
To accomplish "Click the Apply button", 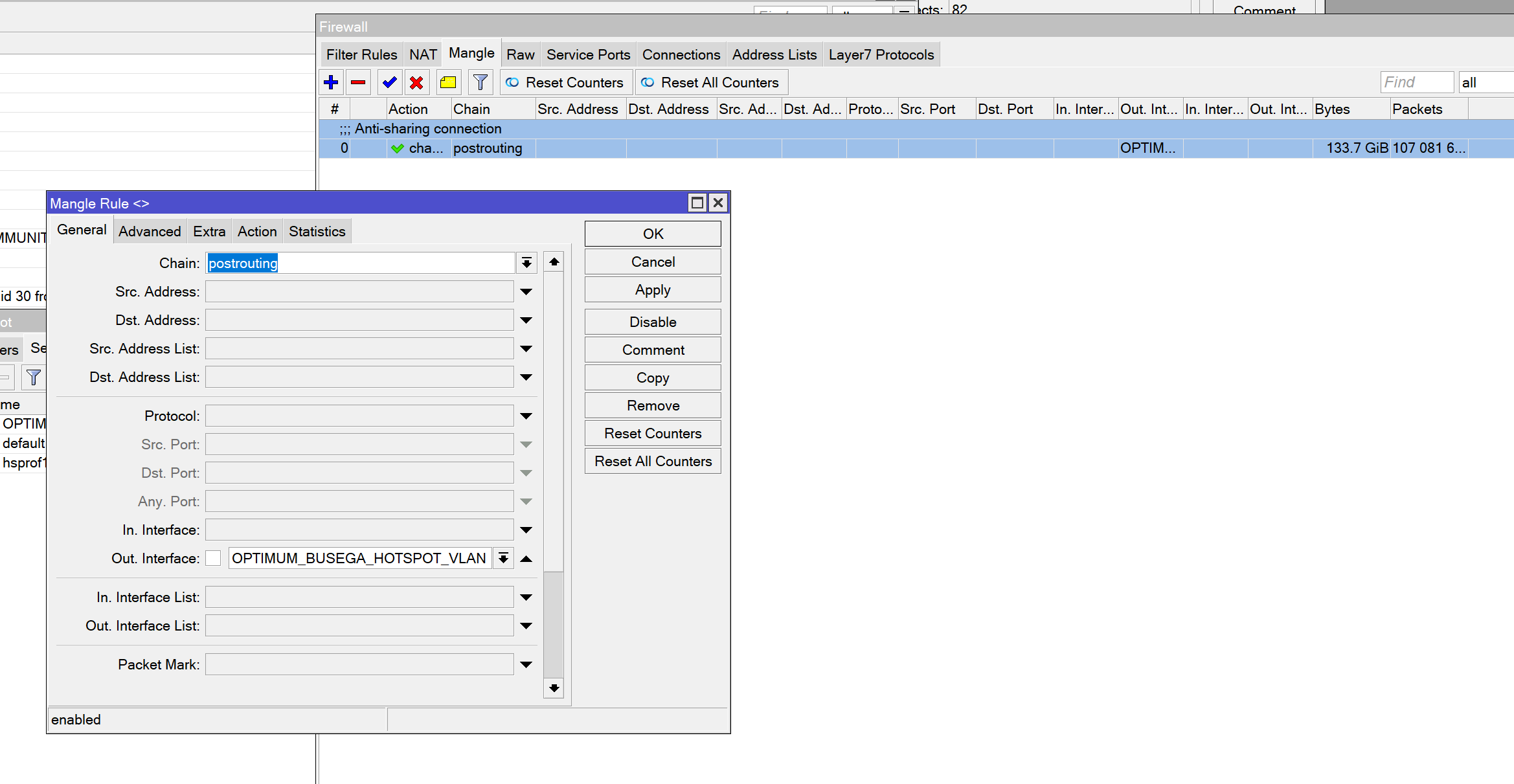I will [x=652, y=289].
